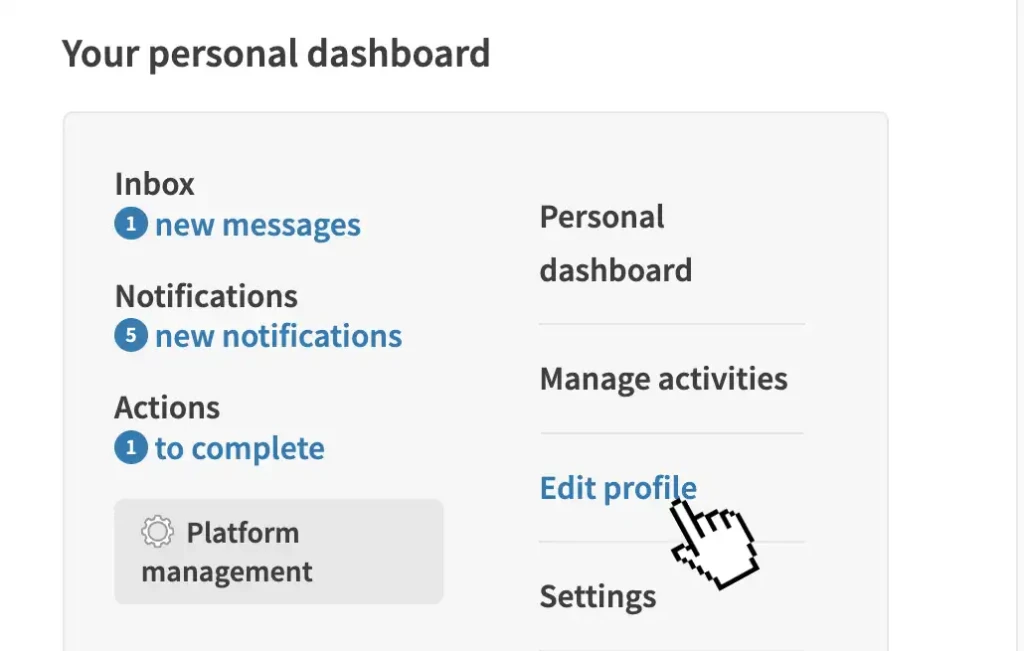Viewport: 1024px width, 651px height.
Task: Open the Manage activities menu item
Action: pyautogui.click(x=663, y=379)
